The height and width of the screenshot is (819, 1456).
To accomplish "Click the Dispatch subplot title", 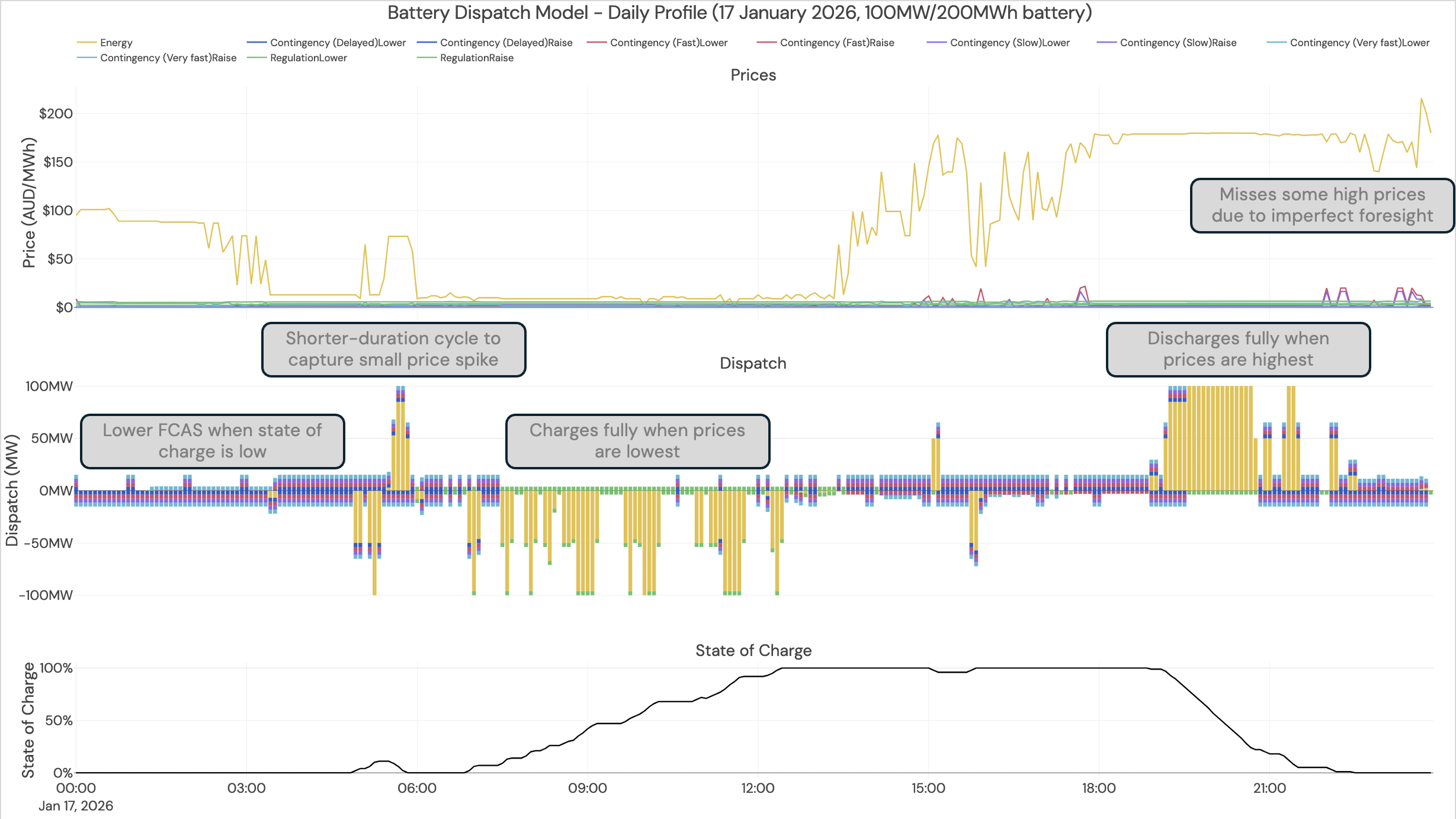I will pyautogui.click(x=753, y=363).
